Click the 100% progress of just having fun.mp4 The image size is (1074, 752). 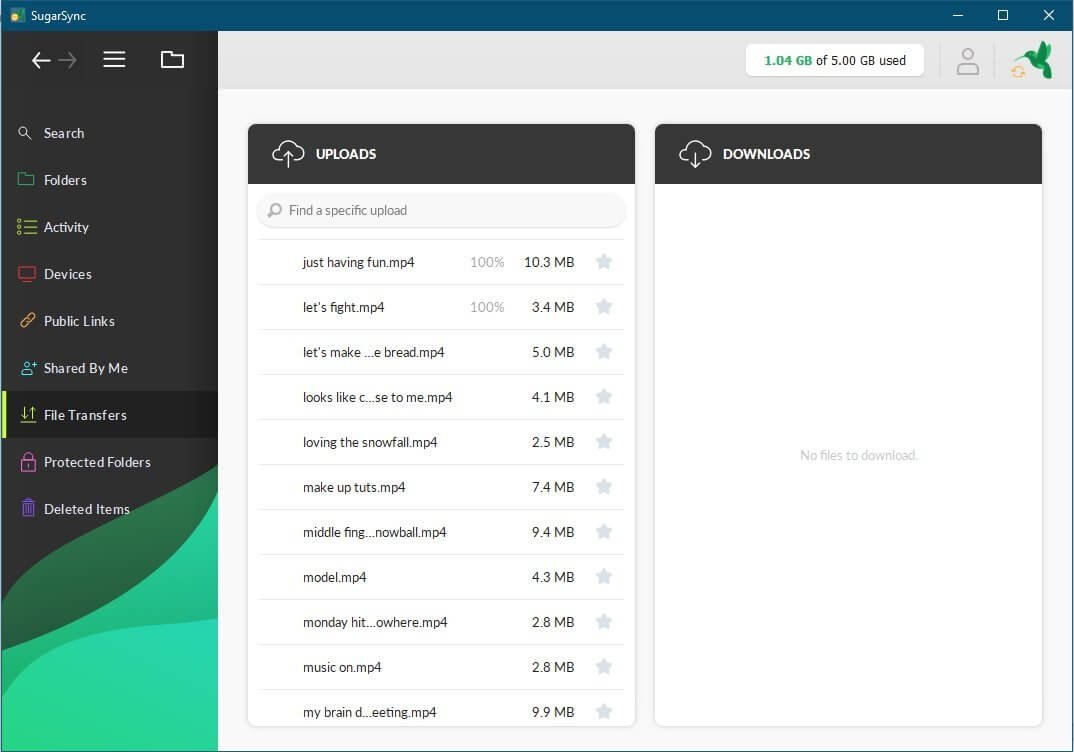487,262
